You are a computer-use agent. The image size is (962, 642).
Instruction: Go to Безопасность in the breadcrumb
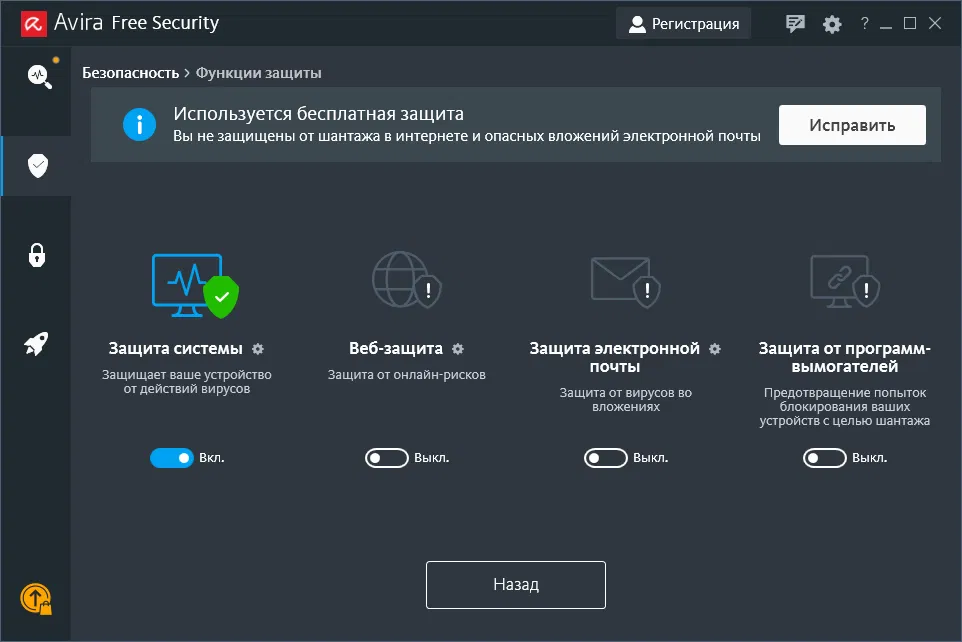[130, 73]
